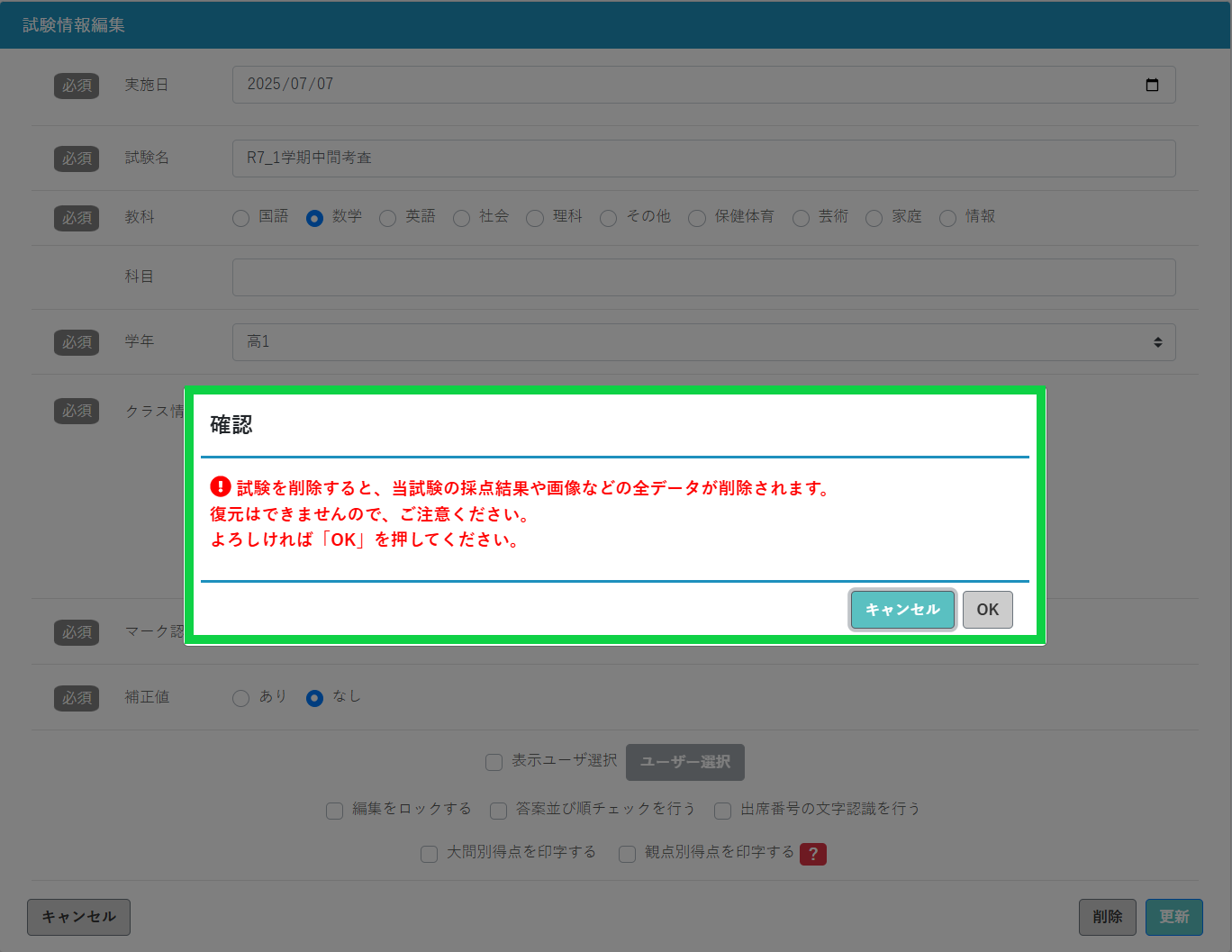Screen dimensions: 1232x952
Task: Tick the 編集をロックする checkbox
Action: [x=334, y=811]
